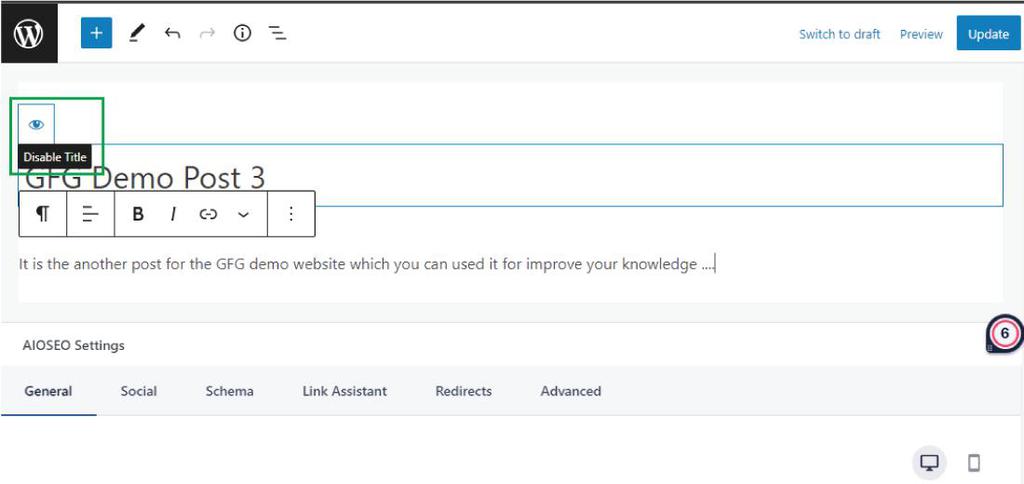Toggle italic text formatting
The image size is (1024, 484).
point(173,214)
